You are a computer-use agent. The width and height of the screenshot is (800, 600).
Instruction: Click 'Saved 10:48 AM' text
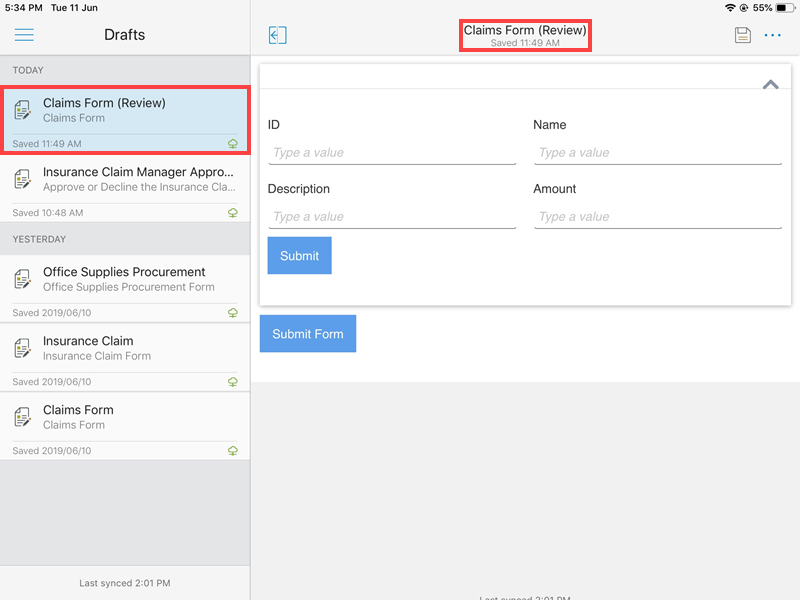tap(48, 213)
